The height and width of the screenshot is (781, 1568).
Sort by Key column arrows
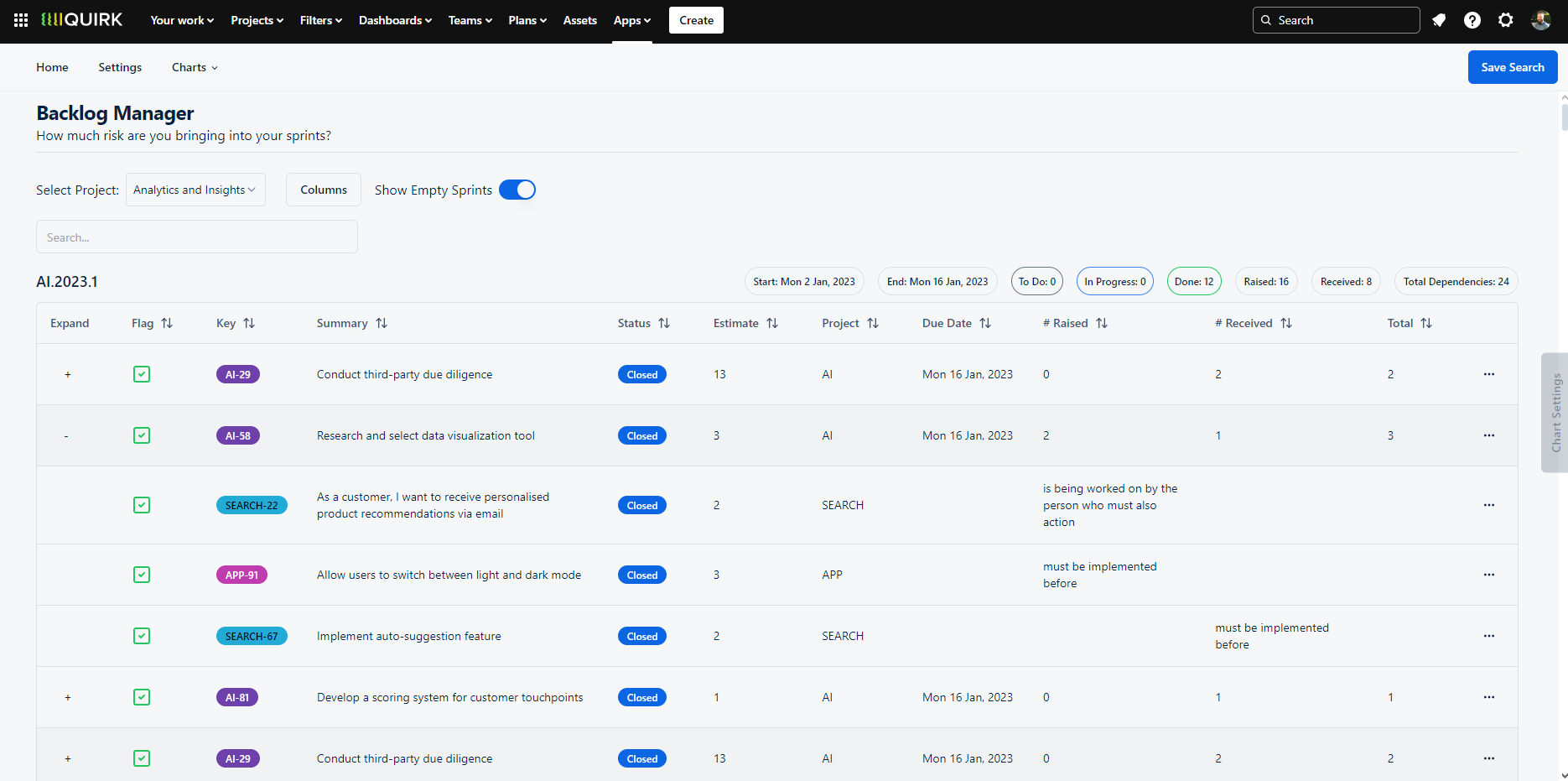249,323
